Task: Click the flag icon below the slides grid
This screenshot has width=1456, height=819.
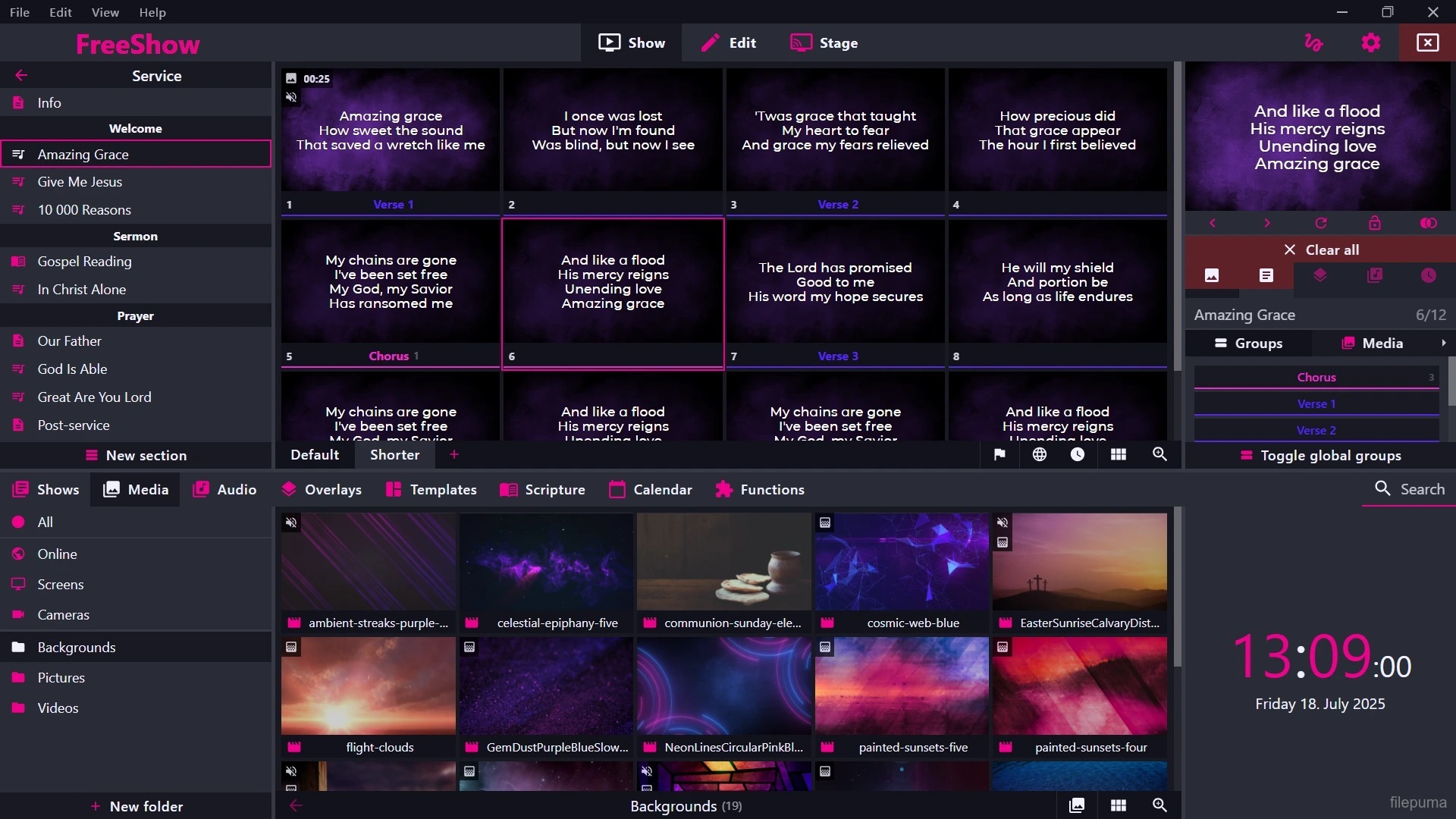Action: [x=999, y=454]
